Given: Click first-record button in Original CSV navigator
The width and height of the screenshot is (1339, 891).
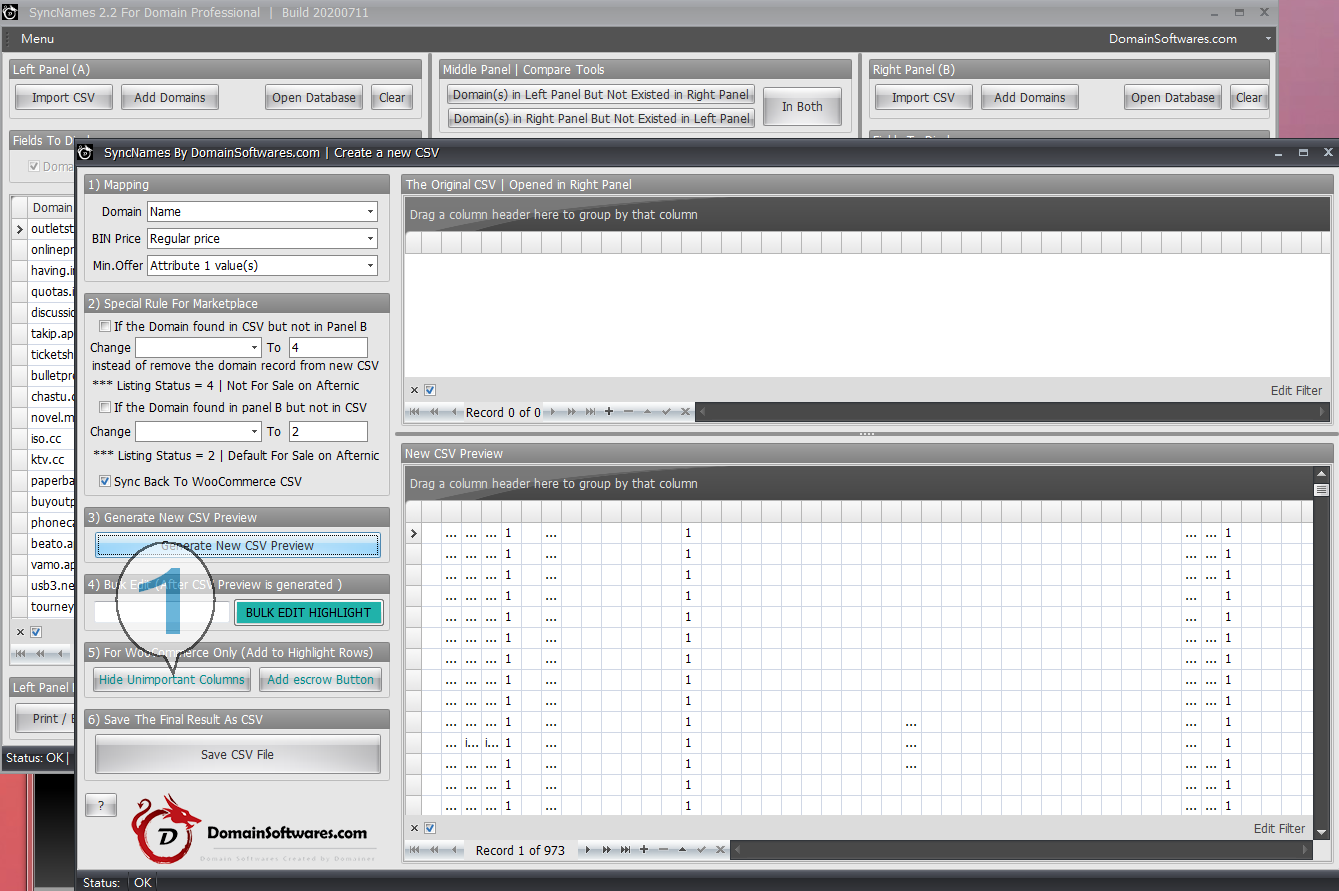Looking at the screenshot, I should coord(414,412).
